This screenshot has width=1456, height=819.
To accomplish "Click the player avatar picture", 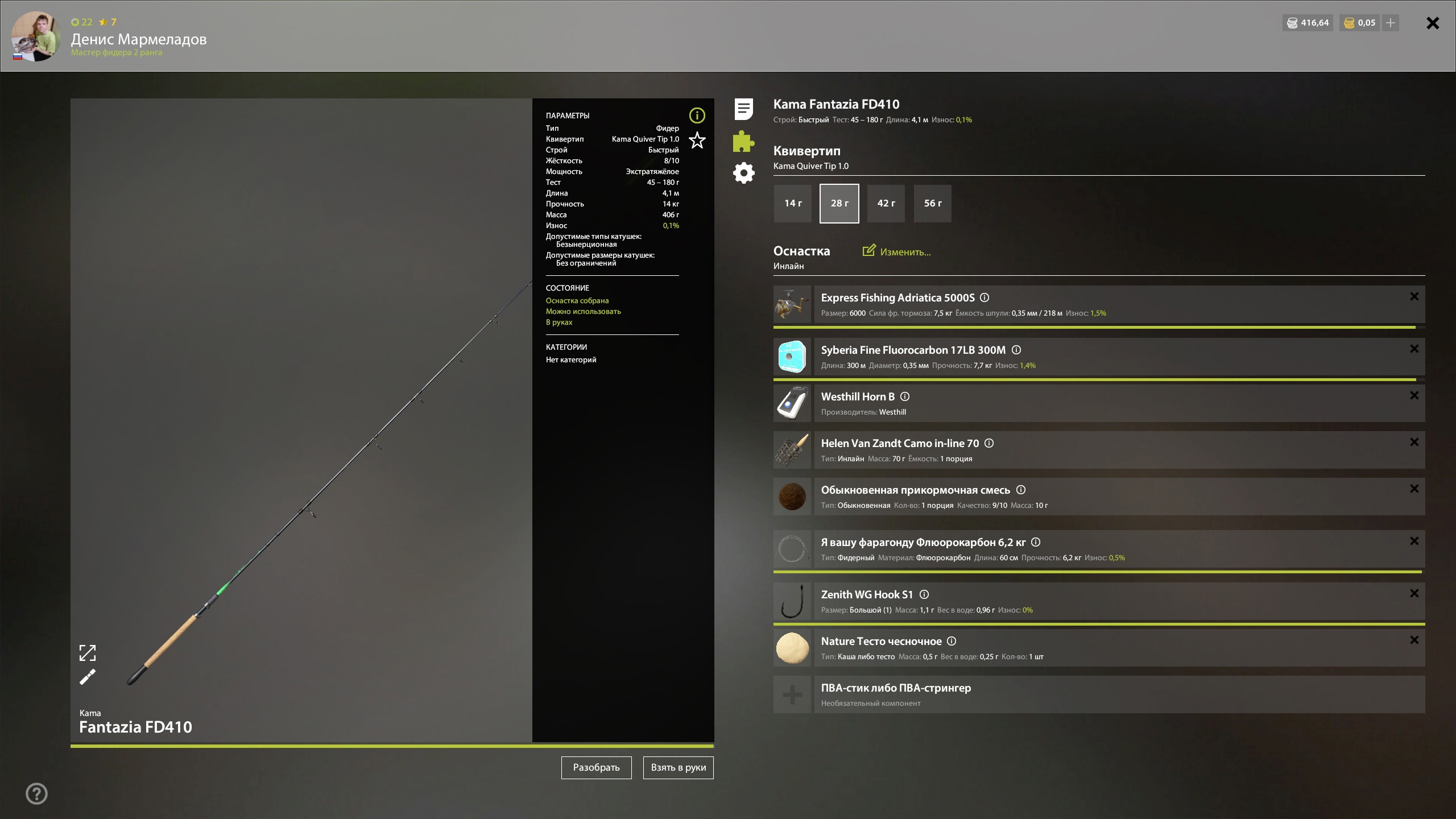I will pos(36,36).
